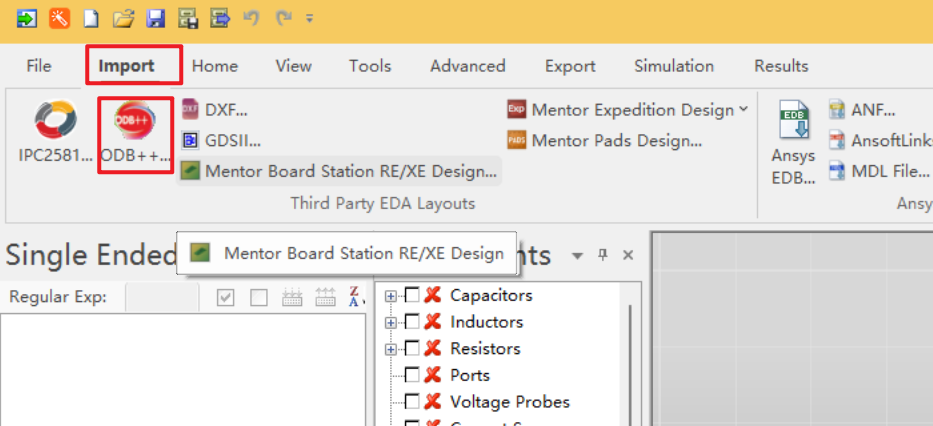The width and height of the screenshot is (933, 426).
Task: Check the Voltage Probes checkbox
Action: tap(412, 402)
